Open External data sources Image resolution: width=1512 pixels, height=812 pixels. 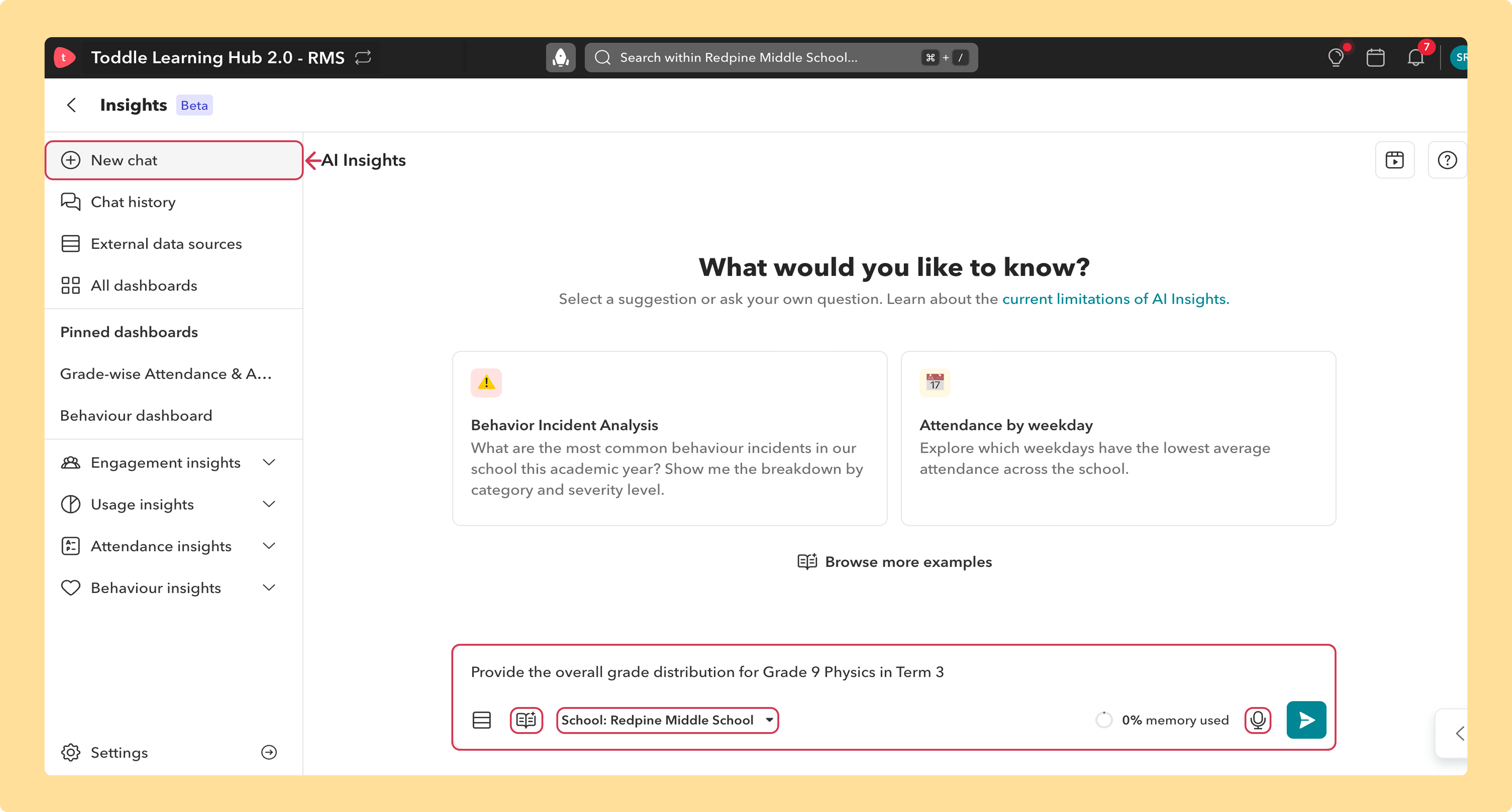(x=174, y=244)
